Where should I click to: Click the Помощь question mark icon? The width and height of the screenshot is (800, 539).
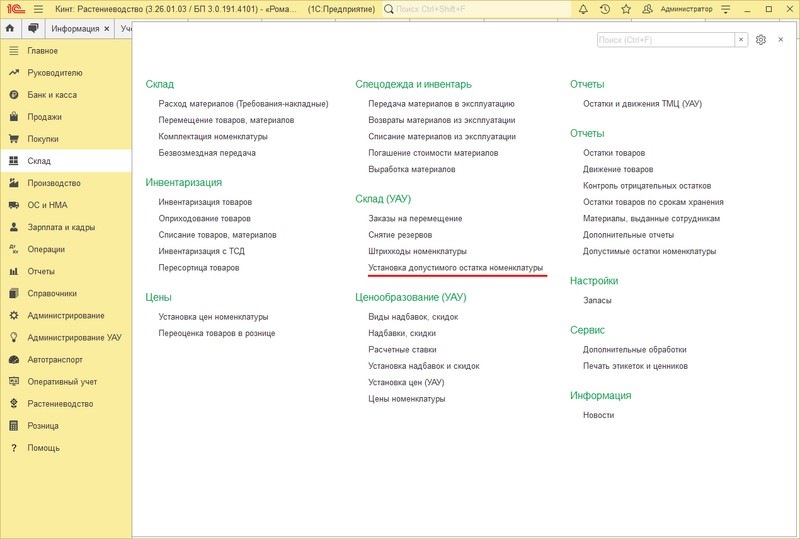coord(14,448)
